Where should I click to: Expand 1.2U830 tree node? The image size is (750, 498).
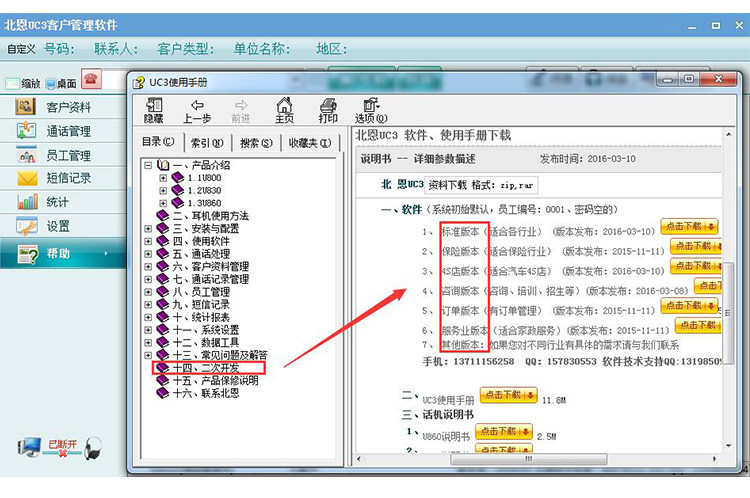pos(163,190)
